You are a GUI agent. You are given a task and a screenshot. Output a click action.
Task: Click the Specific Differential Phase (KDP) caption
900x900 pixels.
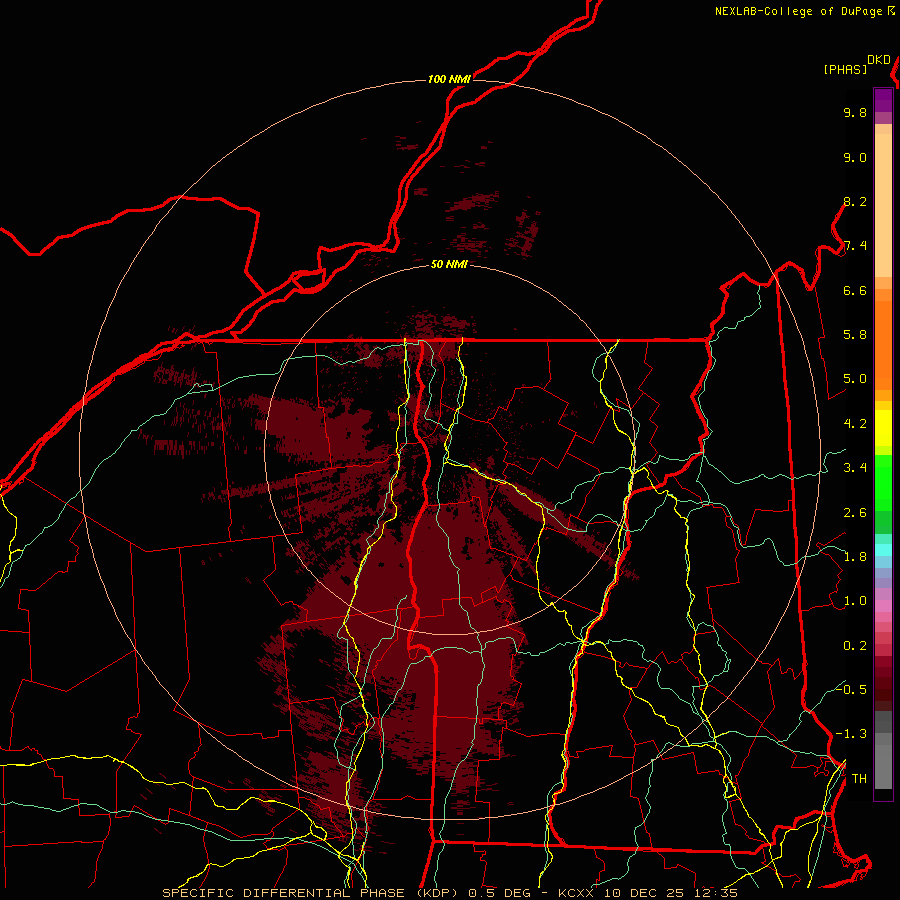click(311, 893)
